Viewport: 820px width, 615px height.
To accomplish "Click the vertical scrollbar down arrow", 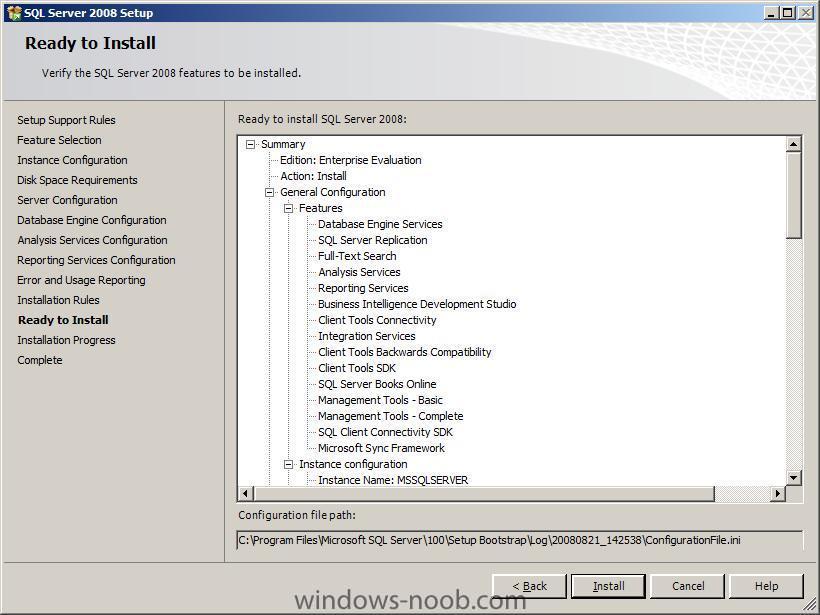I will click(793, 477).
